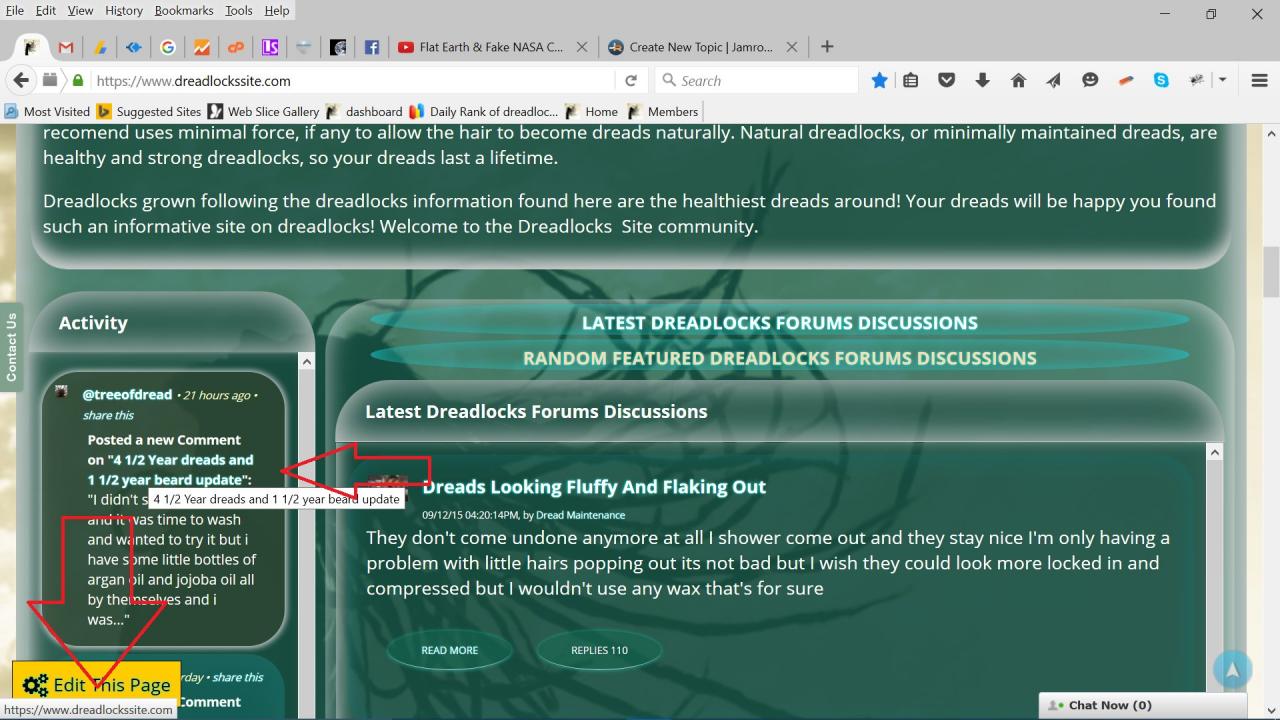Go to the browser home page
Screen dimensions: 1280x720
pyautogui.click(x=1018, y=81)
